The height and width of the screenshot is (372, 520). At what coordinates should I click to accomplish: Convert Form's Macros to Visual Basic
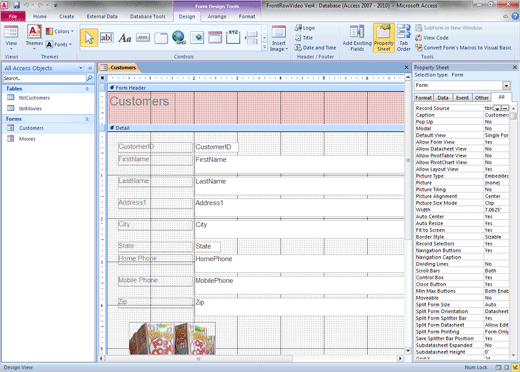(463, 48)
